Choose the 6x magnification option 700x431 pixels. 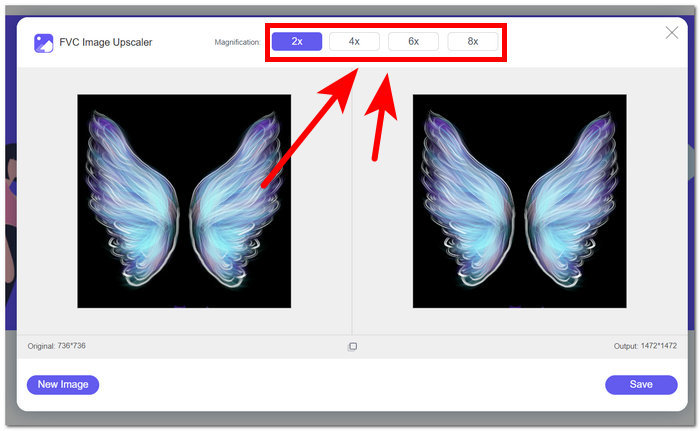point(413,42)
